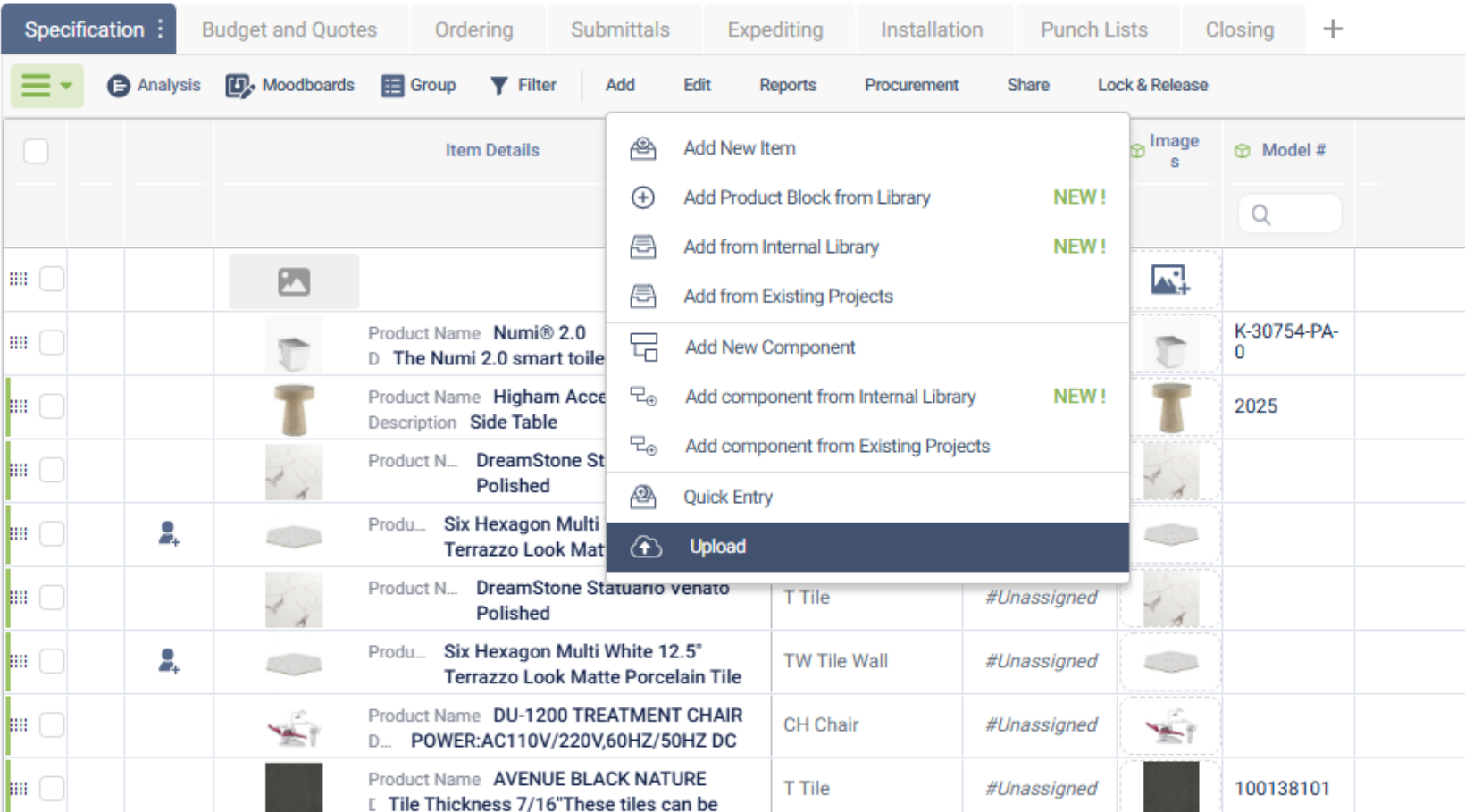The image size is (1465, 812).
Task: Check the first empty row checkbox
Action: (x=52, y=279)
